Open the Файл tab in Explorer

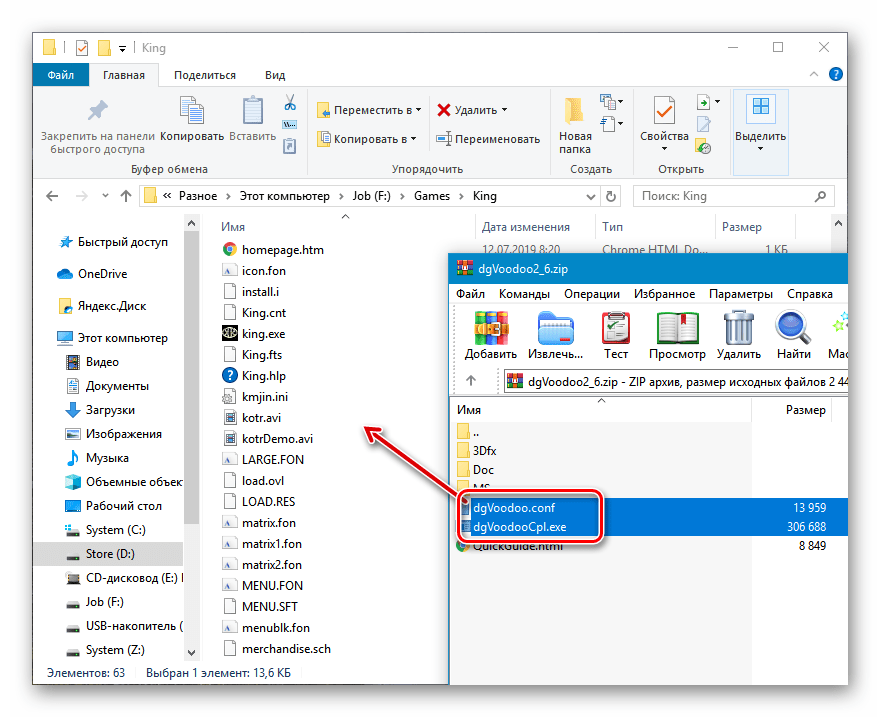click(x=60, y=75)
